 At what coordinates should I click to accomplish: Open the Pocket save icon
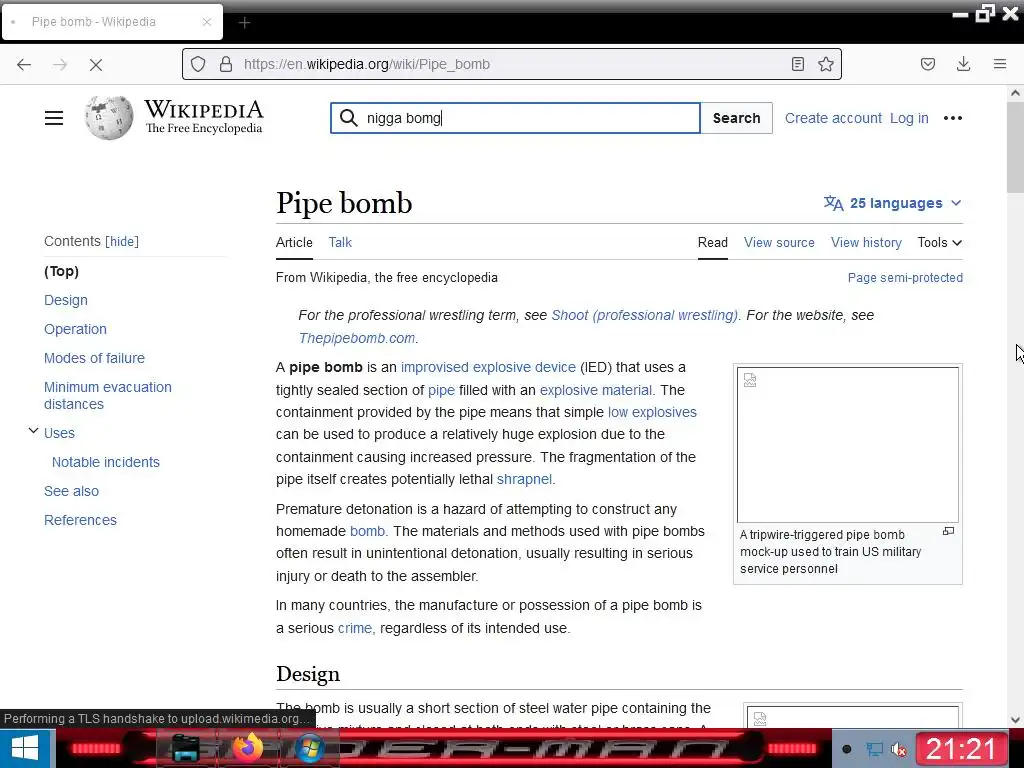(x=927, y=64)
